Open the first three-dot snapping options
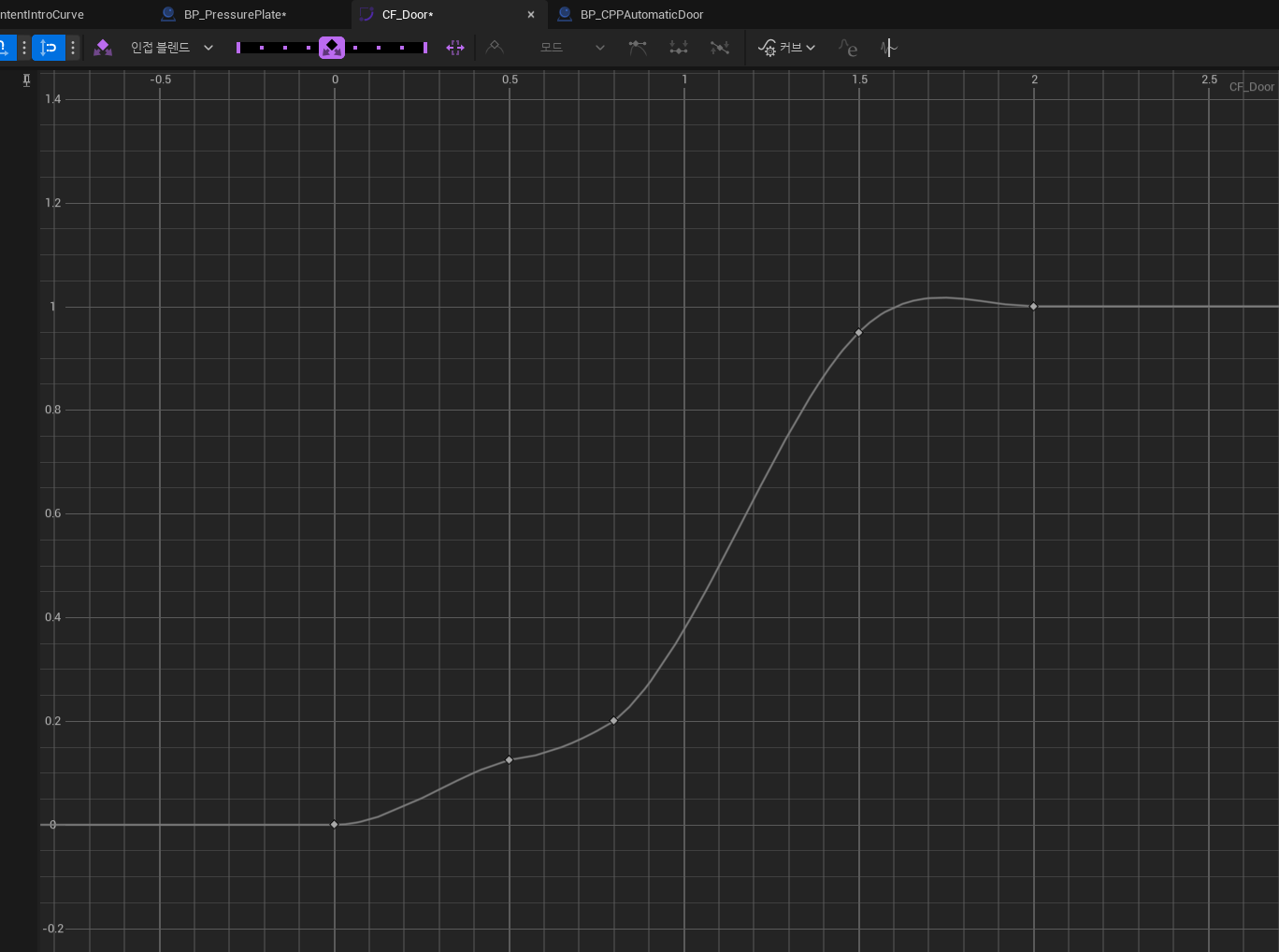Image resolution: width=1279 pixels, height=952 pixels. coord(24,48)
